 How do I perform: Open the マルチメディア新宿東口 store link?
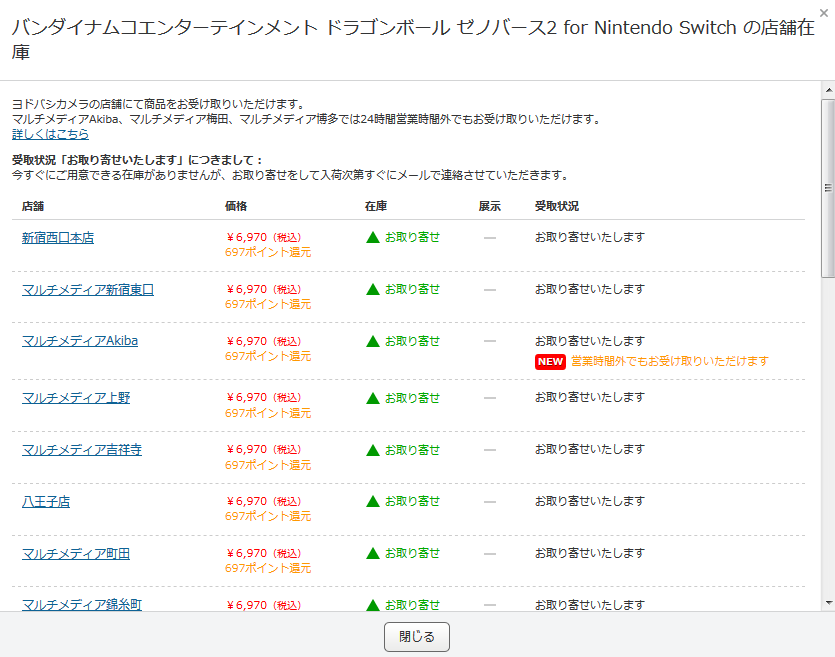point(88,290)
